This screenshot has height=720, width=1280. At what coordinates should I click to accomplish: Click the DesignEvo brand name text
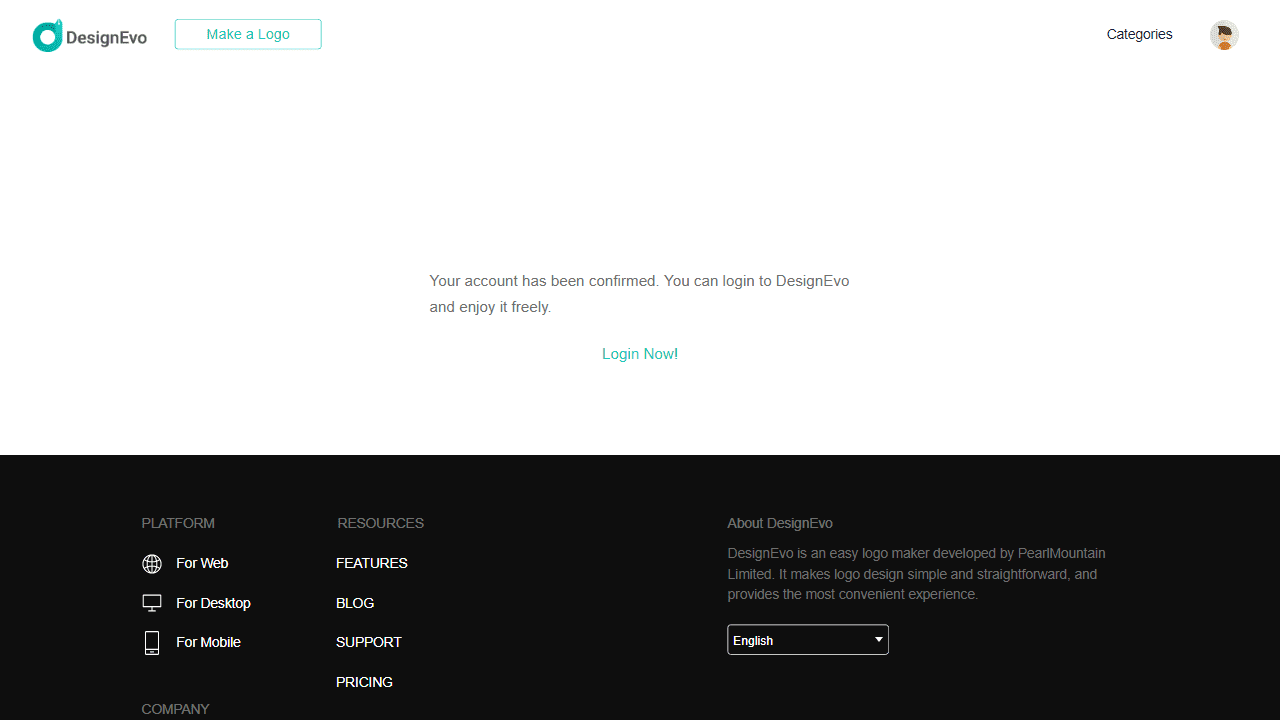coord(106,38)
